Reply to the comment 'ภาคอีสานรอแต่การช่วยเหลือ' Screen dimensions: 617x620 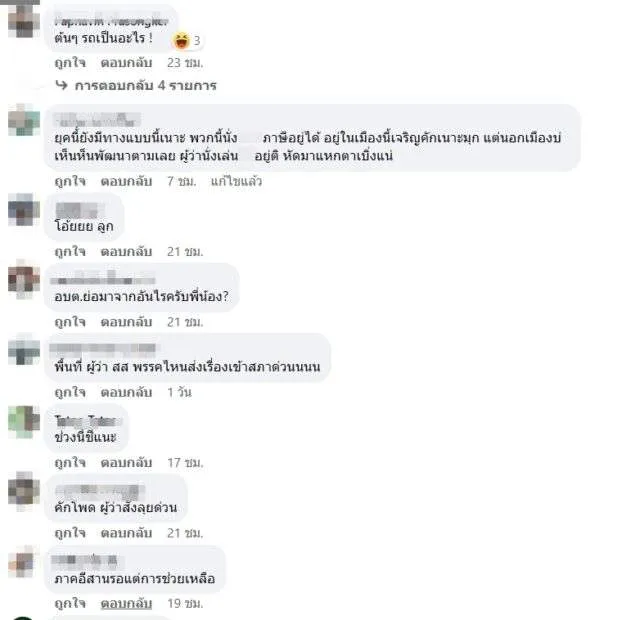(126, 603)
